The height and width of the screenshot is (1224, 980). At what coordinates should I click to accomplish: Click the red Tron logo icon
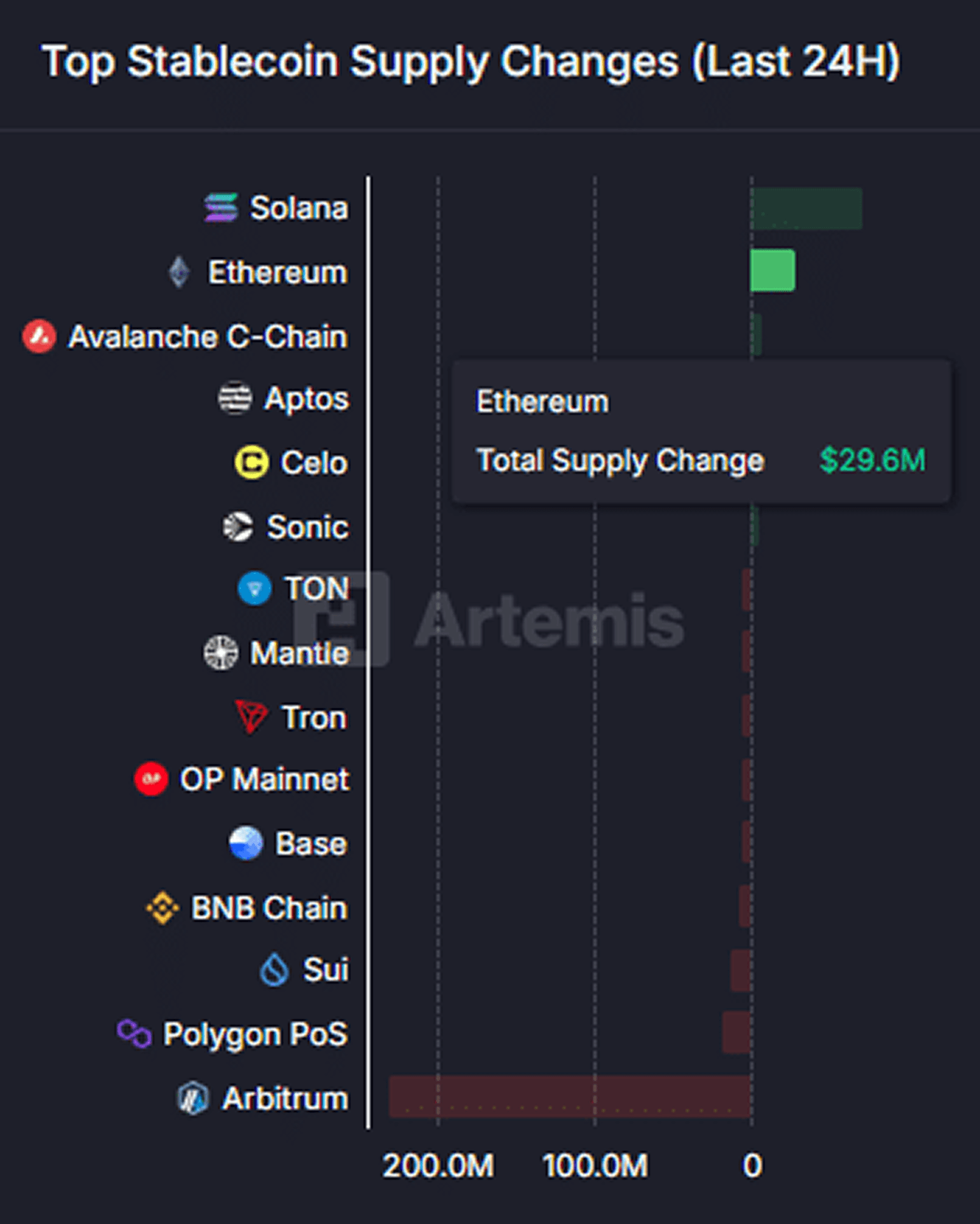click(x=251, y=717)
